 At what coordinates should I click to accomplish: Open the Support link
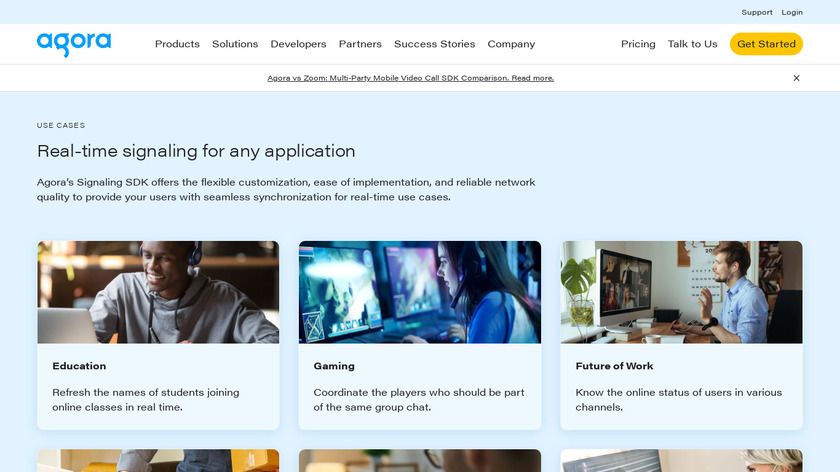(756, 12)
